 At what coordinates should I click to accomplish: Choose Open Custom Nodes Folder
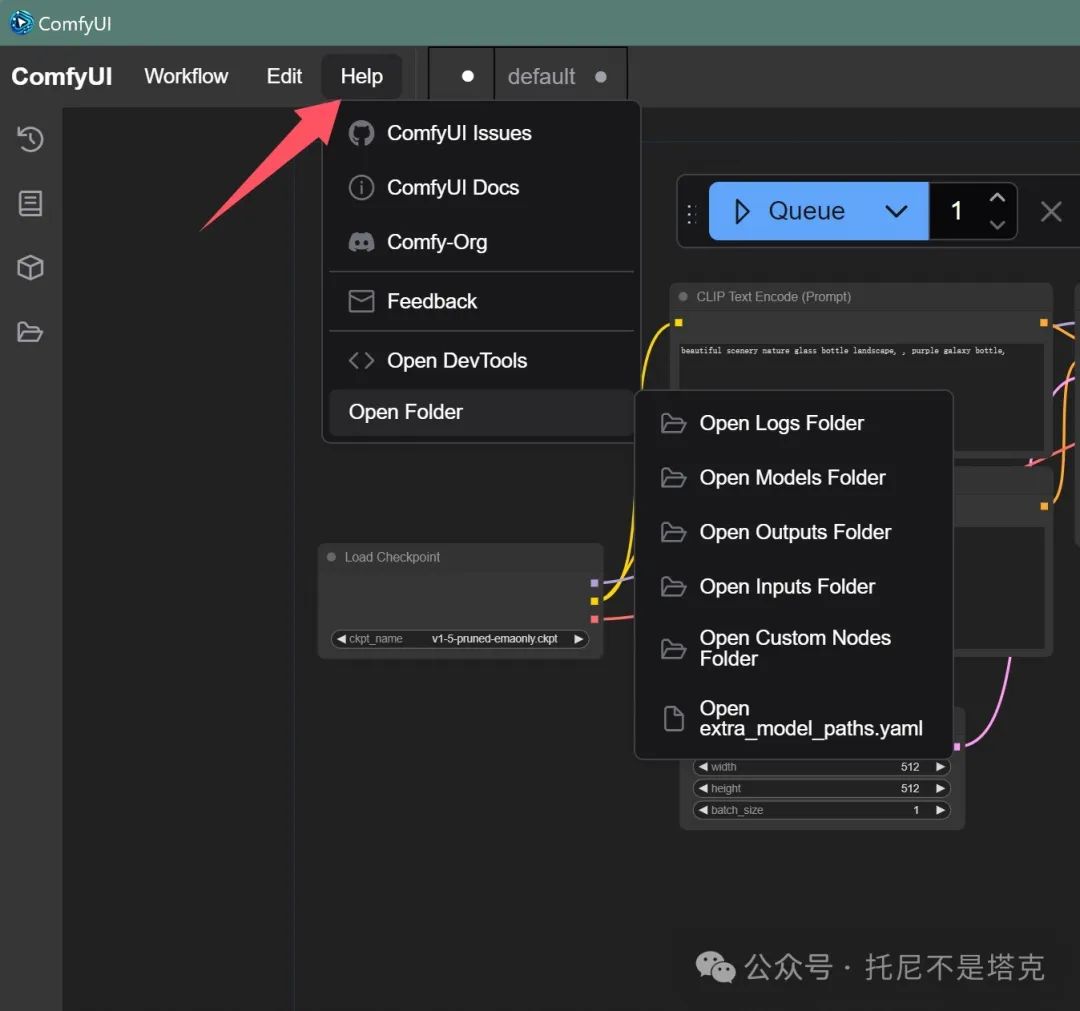tap(793, 648)
